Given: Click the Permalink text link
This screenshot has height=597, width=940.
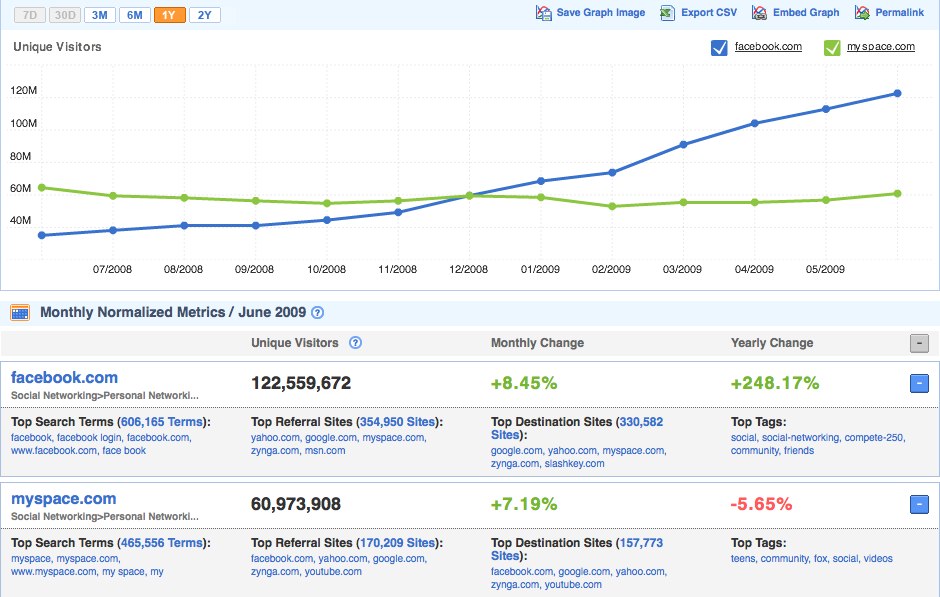Looking at the screenshot, I should tap(899, 13).
